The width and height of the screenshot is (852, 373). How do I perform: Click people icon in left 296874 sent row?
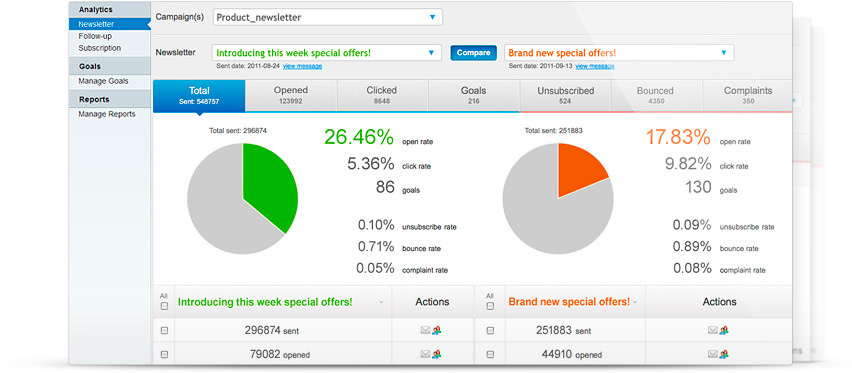[436, 330]
